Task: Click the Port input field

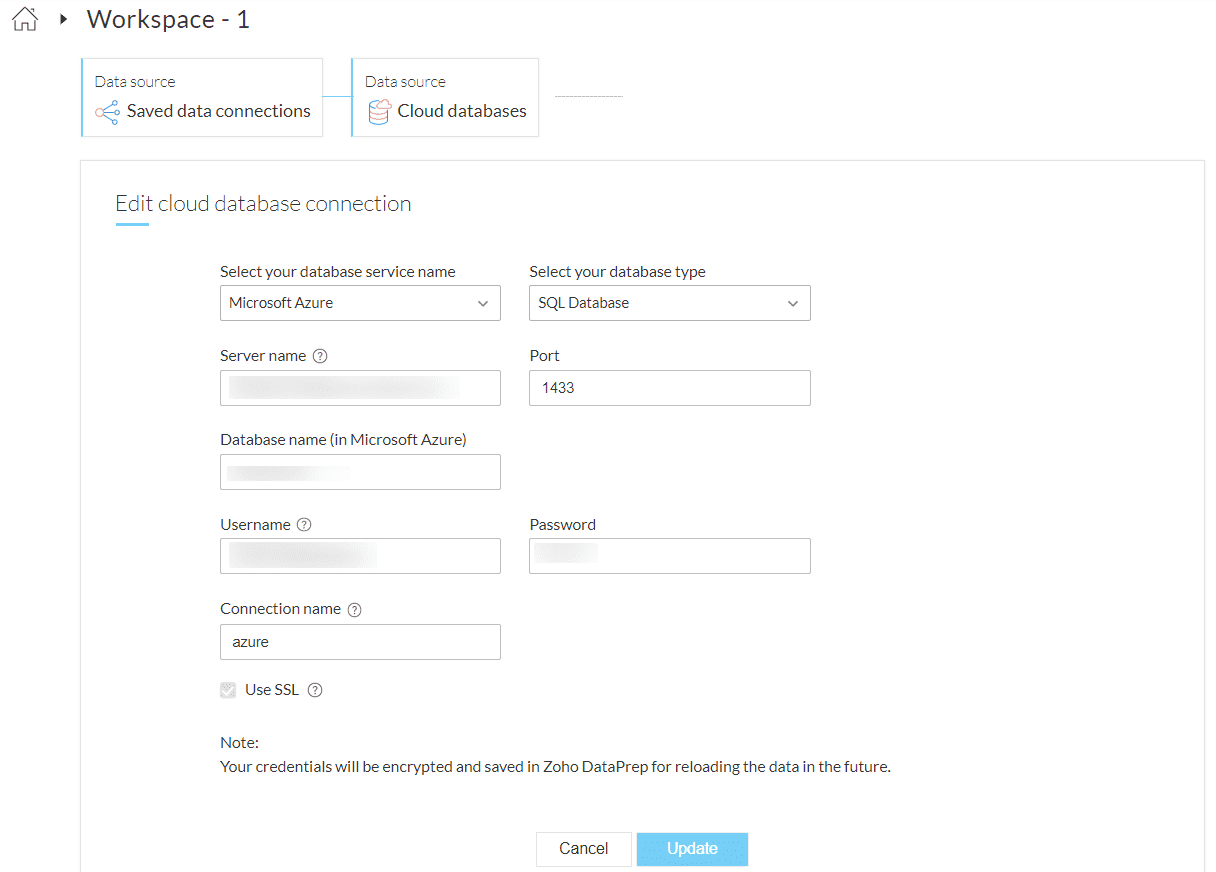Action: [669, 388]
